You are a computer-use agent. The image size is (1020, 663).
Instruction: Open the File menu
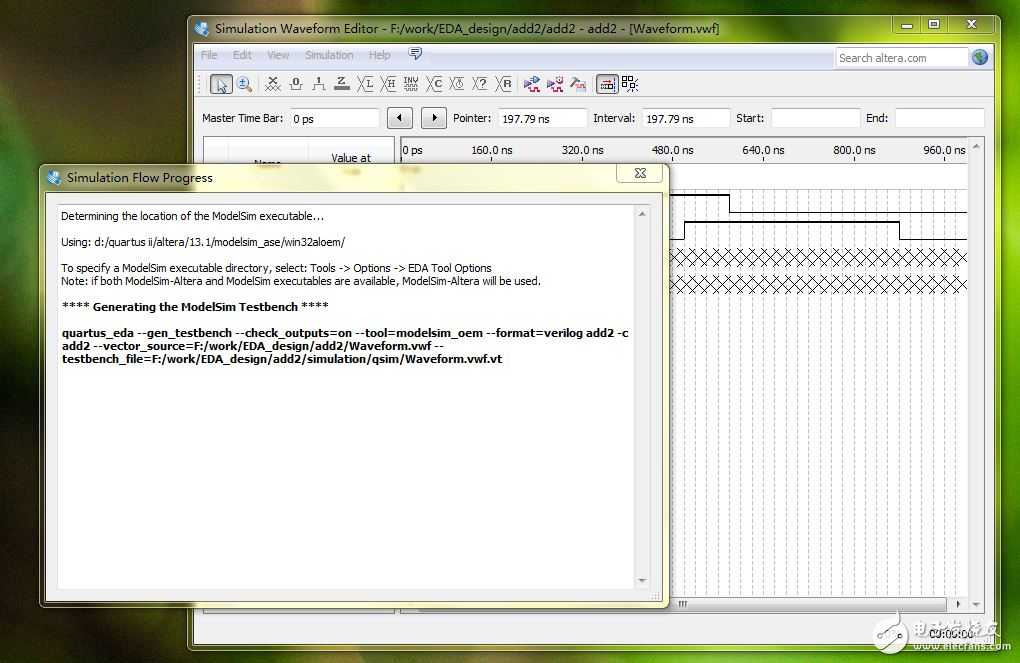[x=209, y=55]
